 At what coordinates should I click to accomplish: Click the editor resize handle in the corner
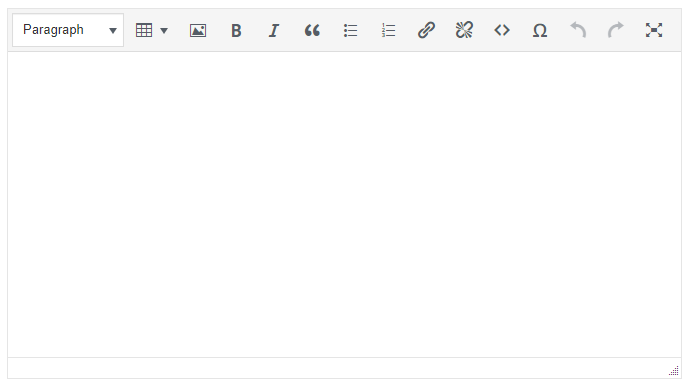tap(674, 371)
